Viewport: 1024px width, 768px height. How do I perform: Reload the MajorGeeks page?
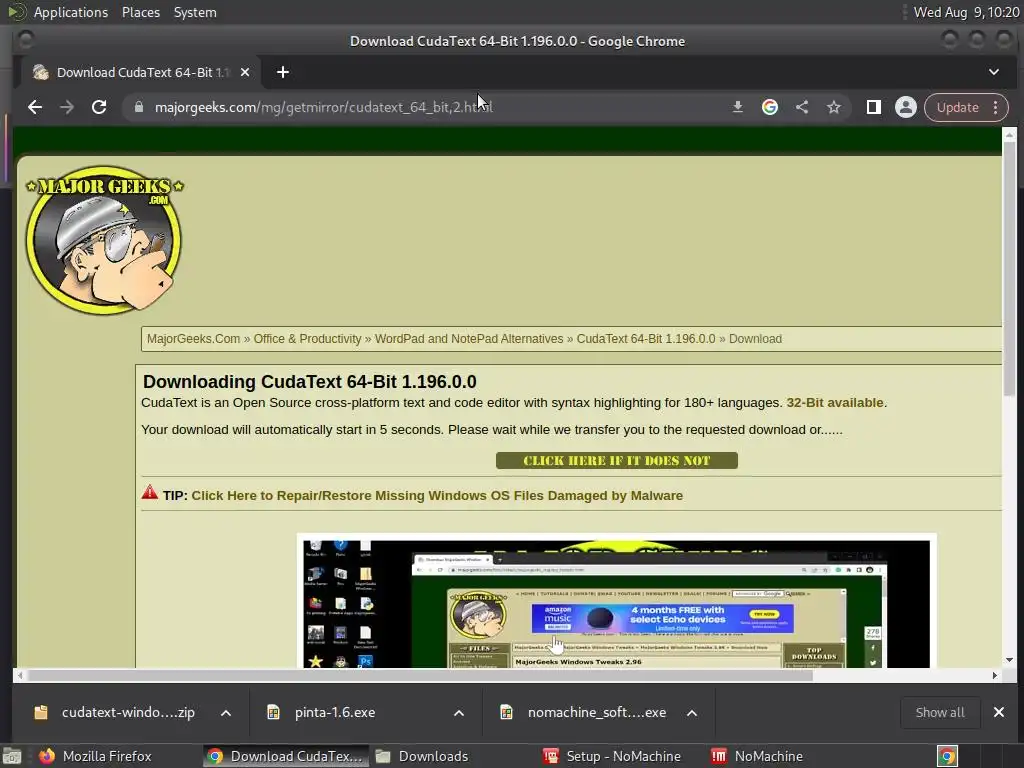[99, 107]
